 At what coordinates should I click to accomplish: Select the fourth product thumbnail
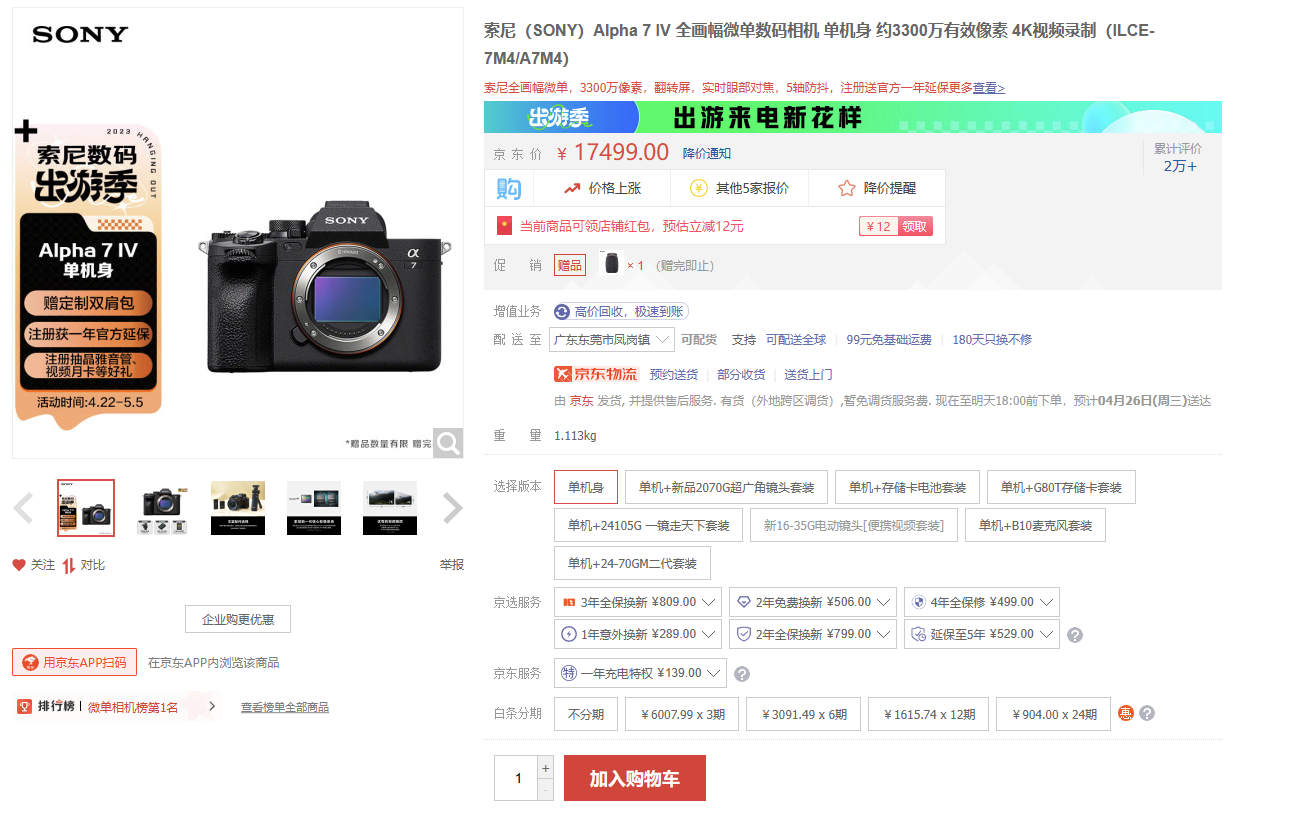click(314, 508)
